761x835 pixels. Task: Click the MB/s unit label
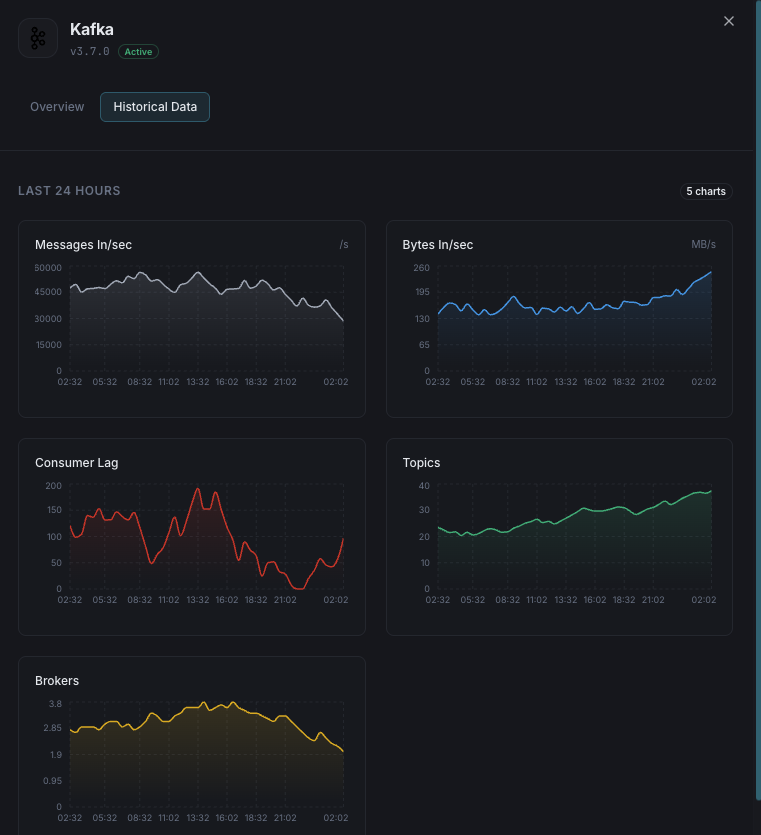coord(706,243)
